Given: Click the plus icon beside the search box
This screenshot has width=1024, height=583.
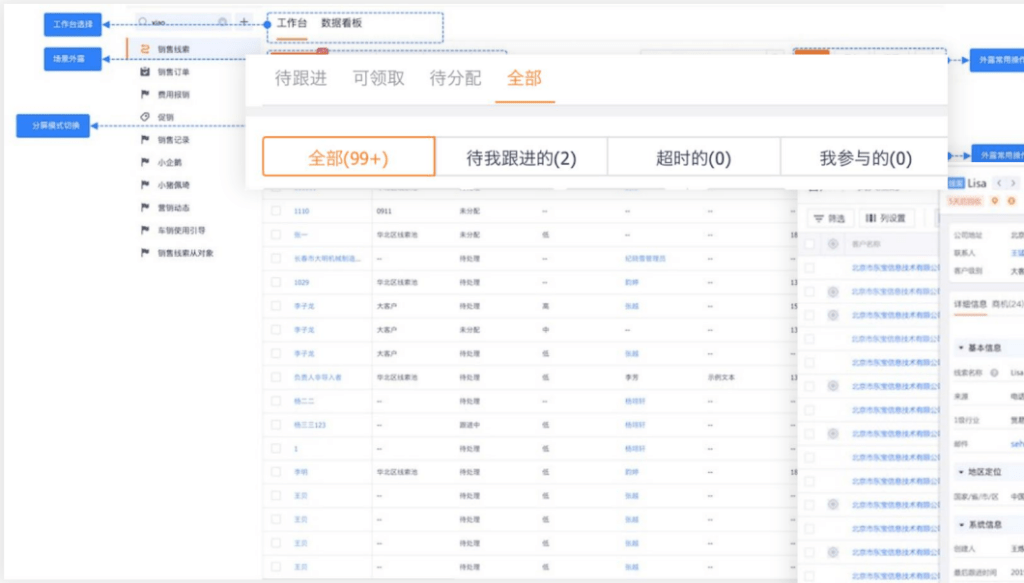Looking at the screenshot, I should pyautogui.click(x=243, y=22).
